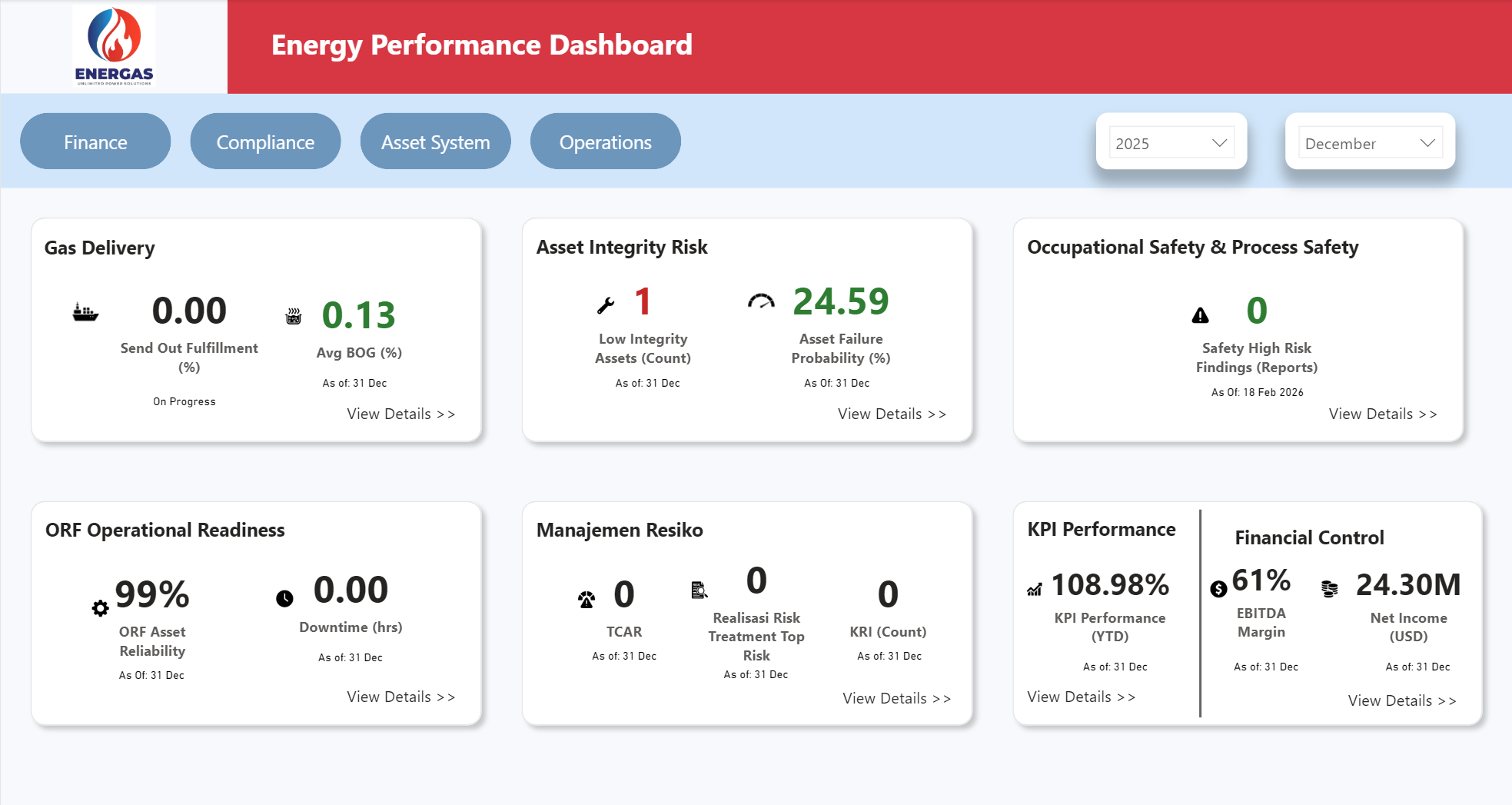Image resolution: width=1512 pixels, height=805 pixels.
Task: Click the gauge icon beside Asset Failure Probability
Action: coord(761,301)
